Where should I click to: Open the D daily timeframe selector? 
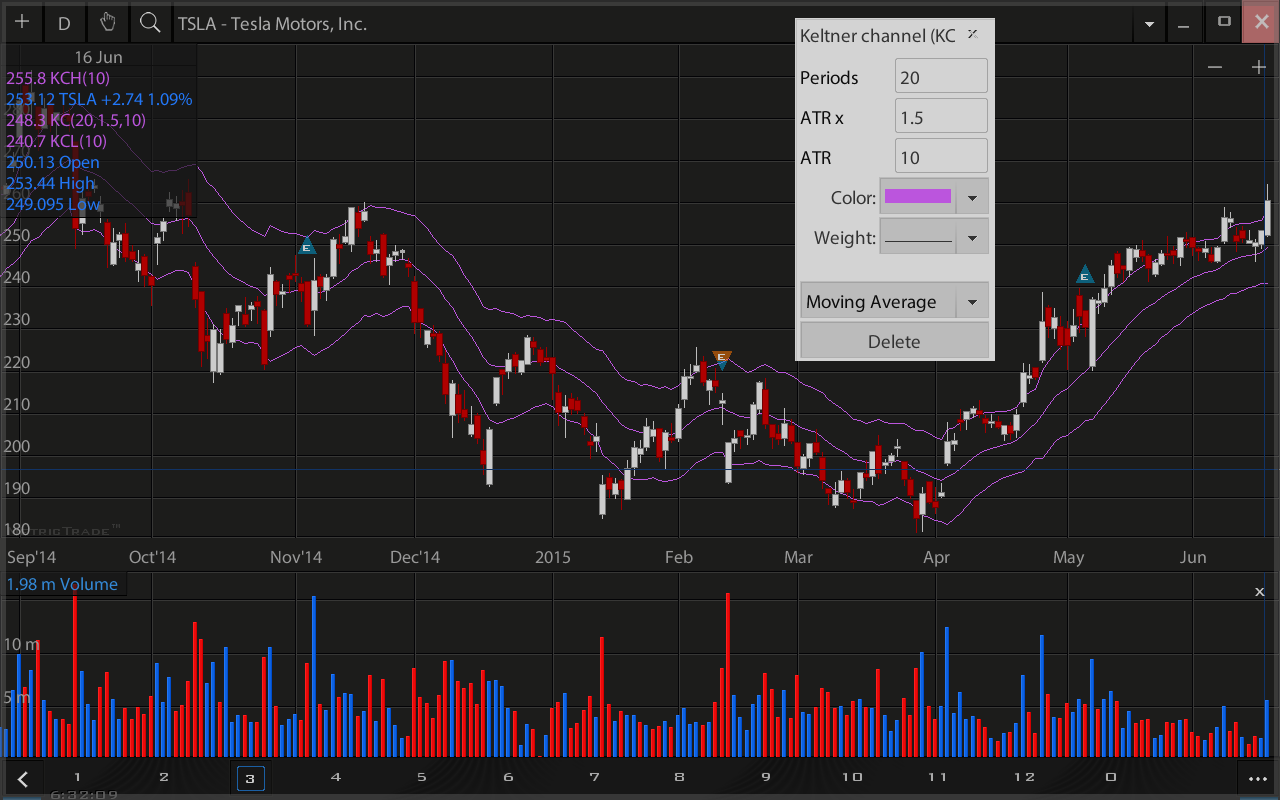[x=65, y=22]
